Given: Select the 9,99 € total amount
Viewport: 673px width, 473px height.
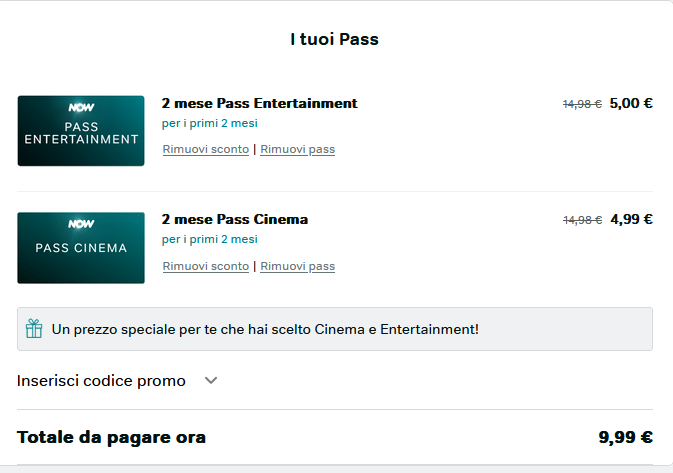Looking at the screenshot, I should (x=625, y=437).
